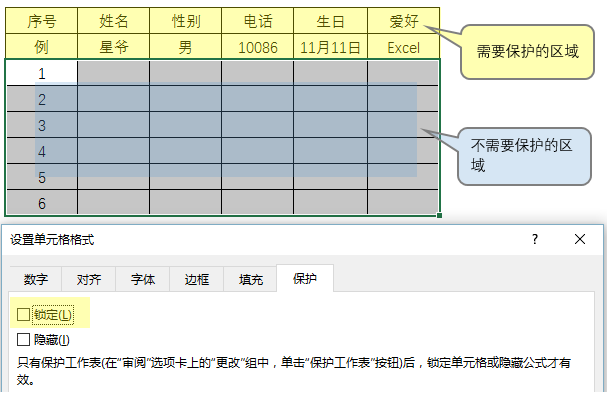Select the 生日 header cell
This screenshot has width=607, height=405.
click(x=330, y=21)
